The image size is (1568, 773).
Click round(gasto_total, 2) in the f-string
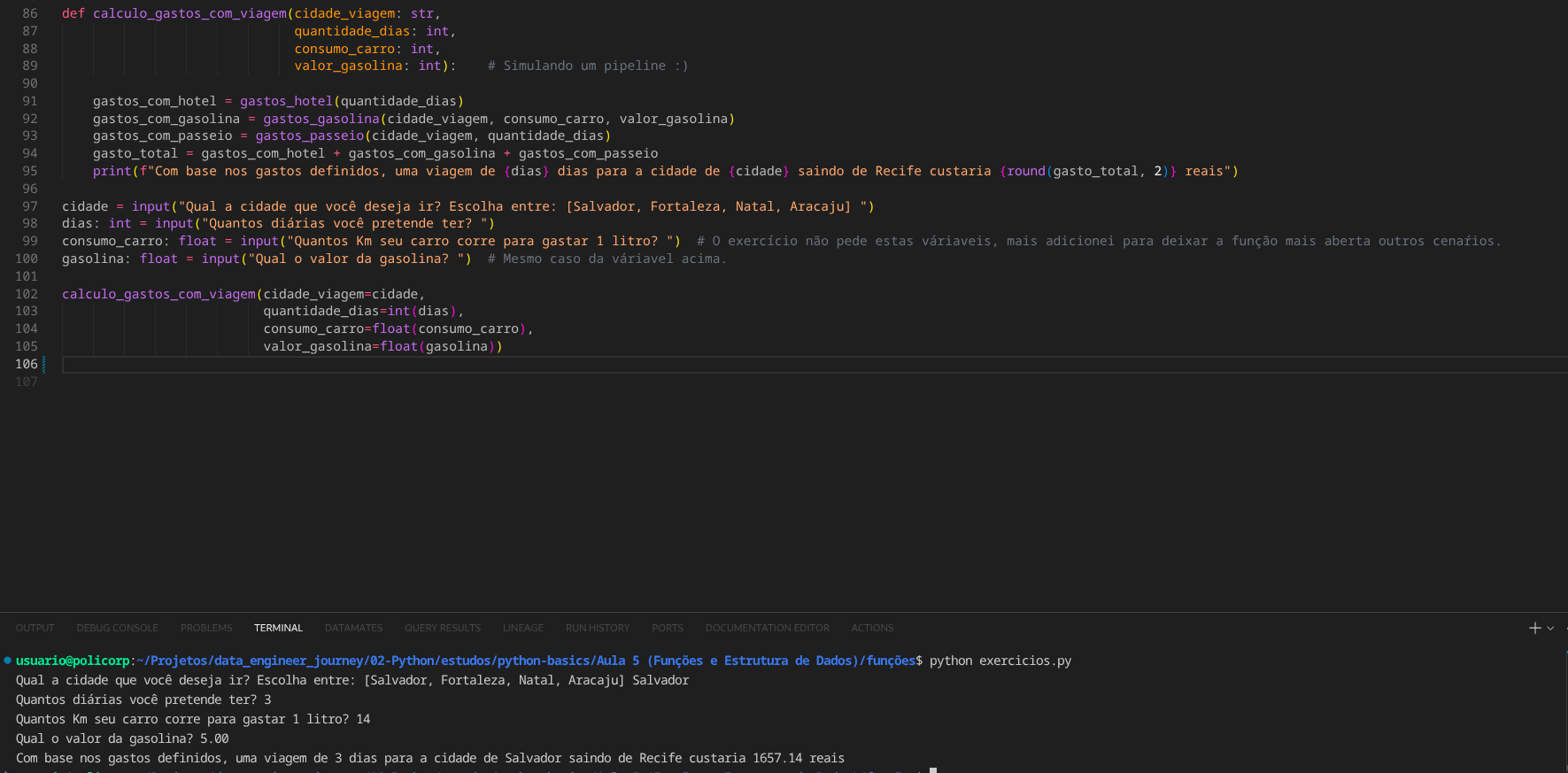pos(1088,171)
